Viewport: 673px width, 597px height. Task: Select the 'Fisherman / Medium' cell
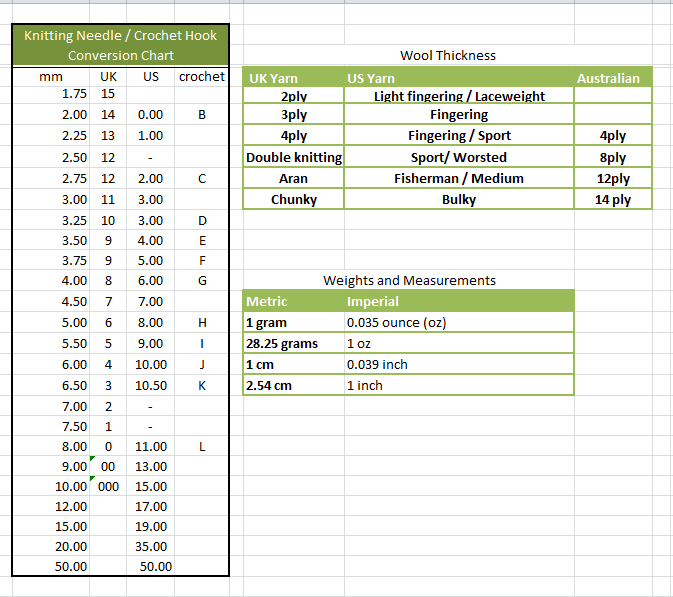click(459, 179)
